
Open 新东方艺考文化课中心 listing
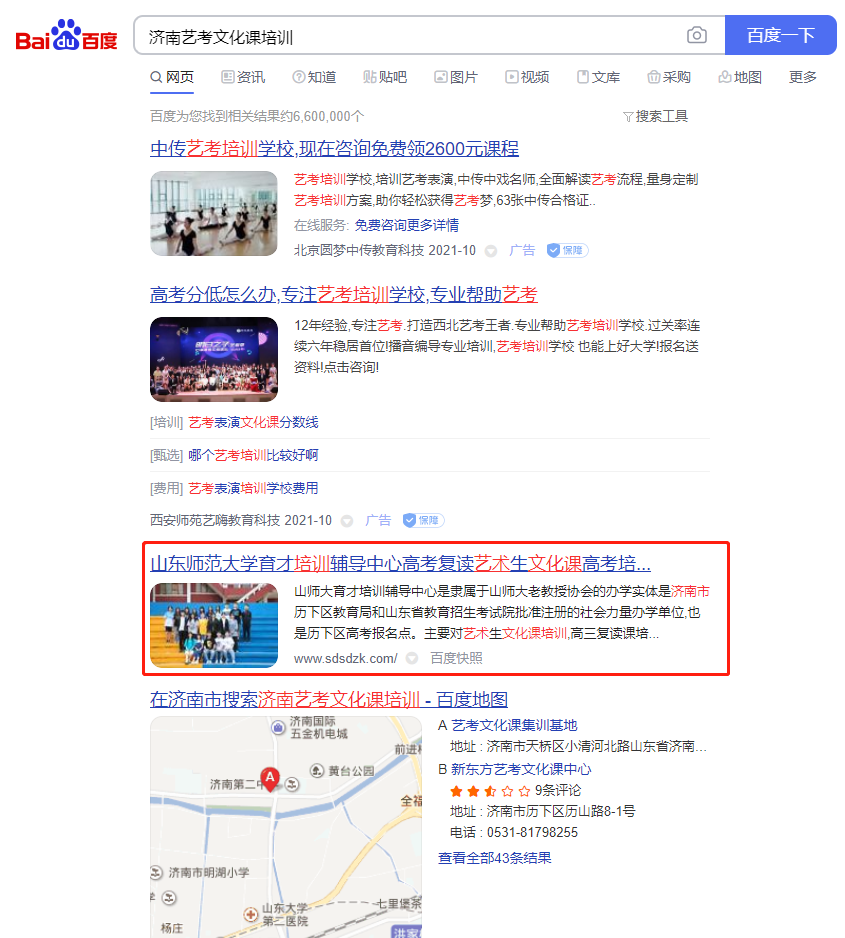521,769
